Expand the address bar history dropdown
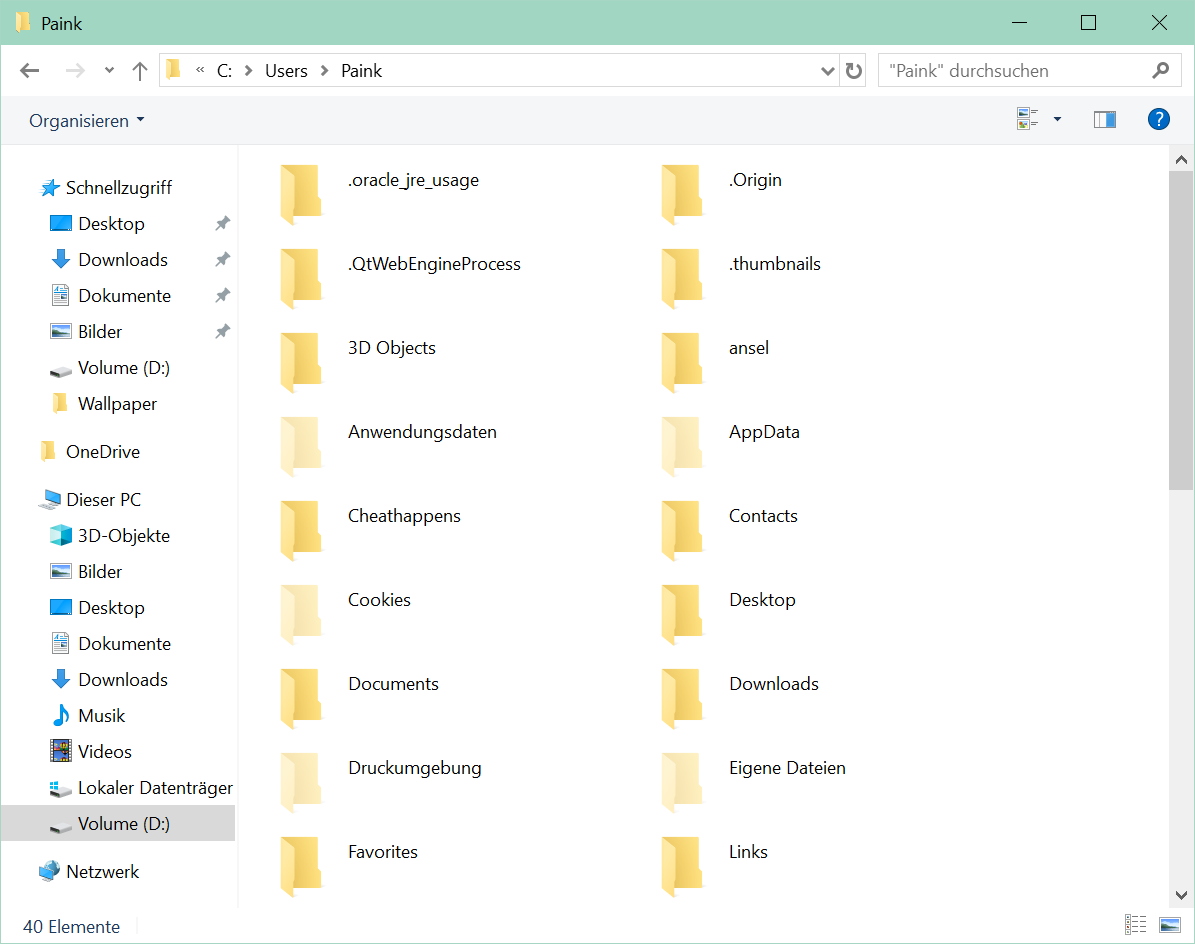The width and height of the screenshot is (1195, 944). (x=828, y=71)
